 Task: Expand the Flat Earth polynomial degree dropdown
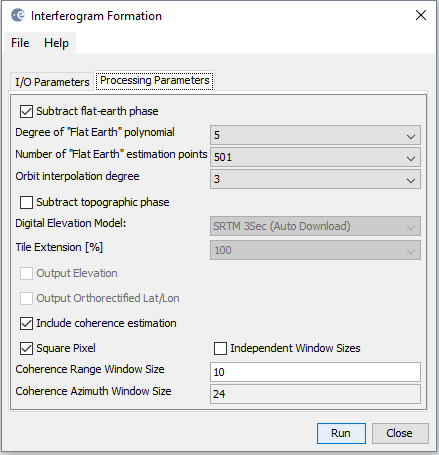315,135
